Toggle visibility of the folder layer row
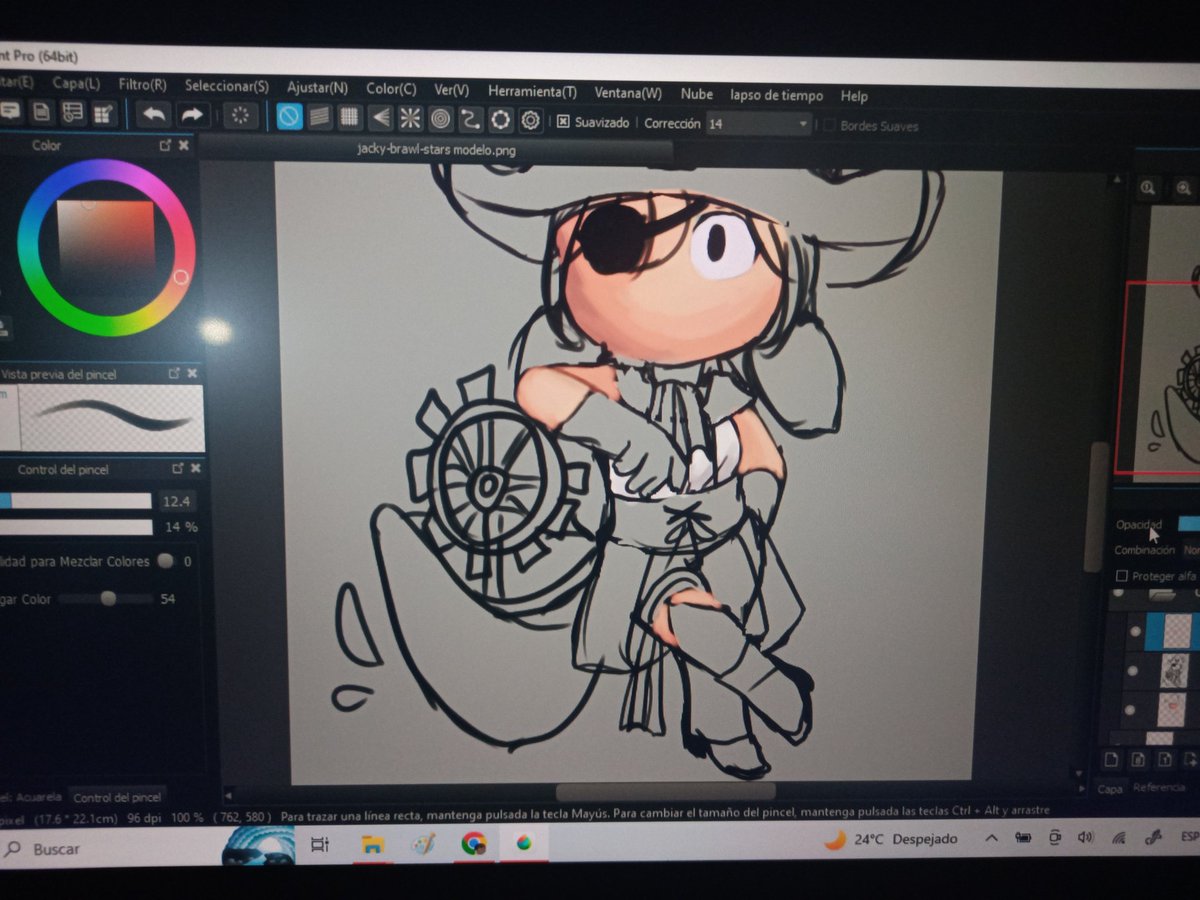This screenshot has height=900, width=1200. pos(1120,595)
